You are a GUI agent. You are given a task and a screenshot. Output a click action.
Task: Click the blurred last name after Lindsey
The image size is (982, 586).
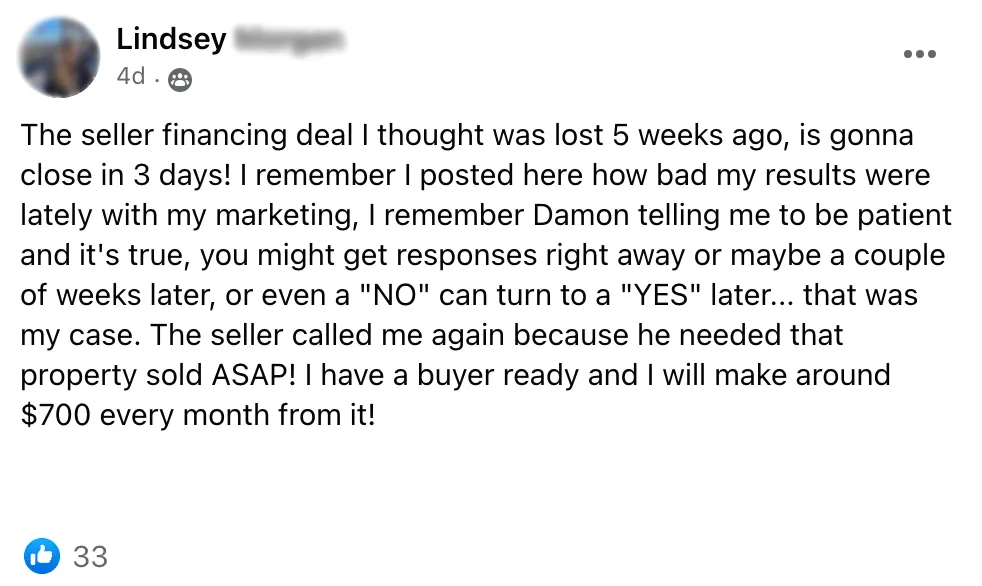pyautogui.click(x=289, y=40)
